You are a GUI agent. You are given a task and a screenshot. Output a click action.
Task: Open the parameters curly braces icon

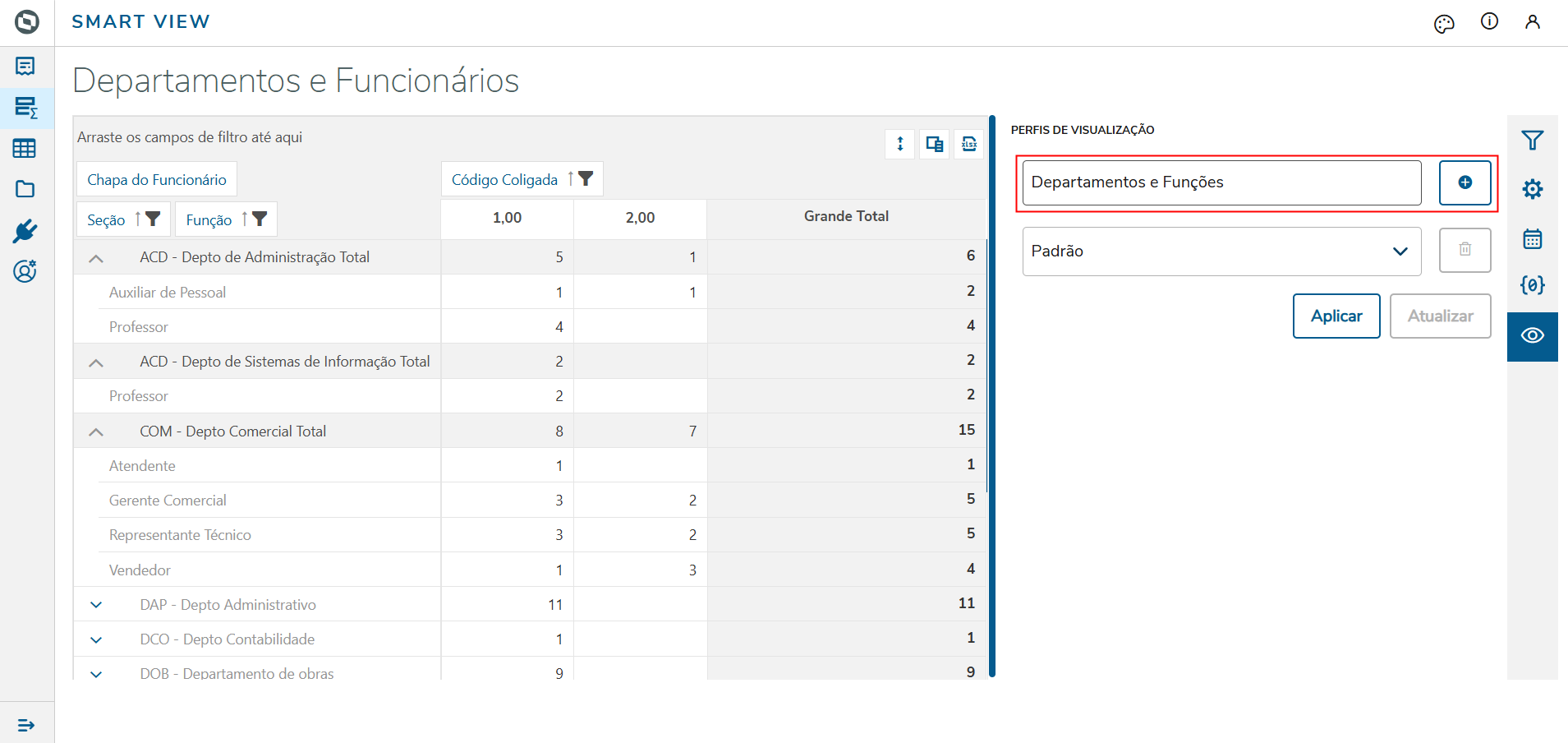(1532, 285)
